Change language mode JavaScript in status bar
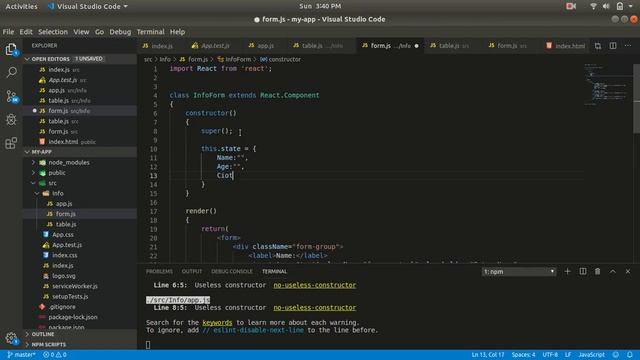 pos(591,355)
